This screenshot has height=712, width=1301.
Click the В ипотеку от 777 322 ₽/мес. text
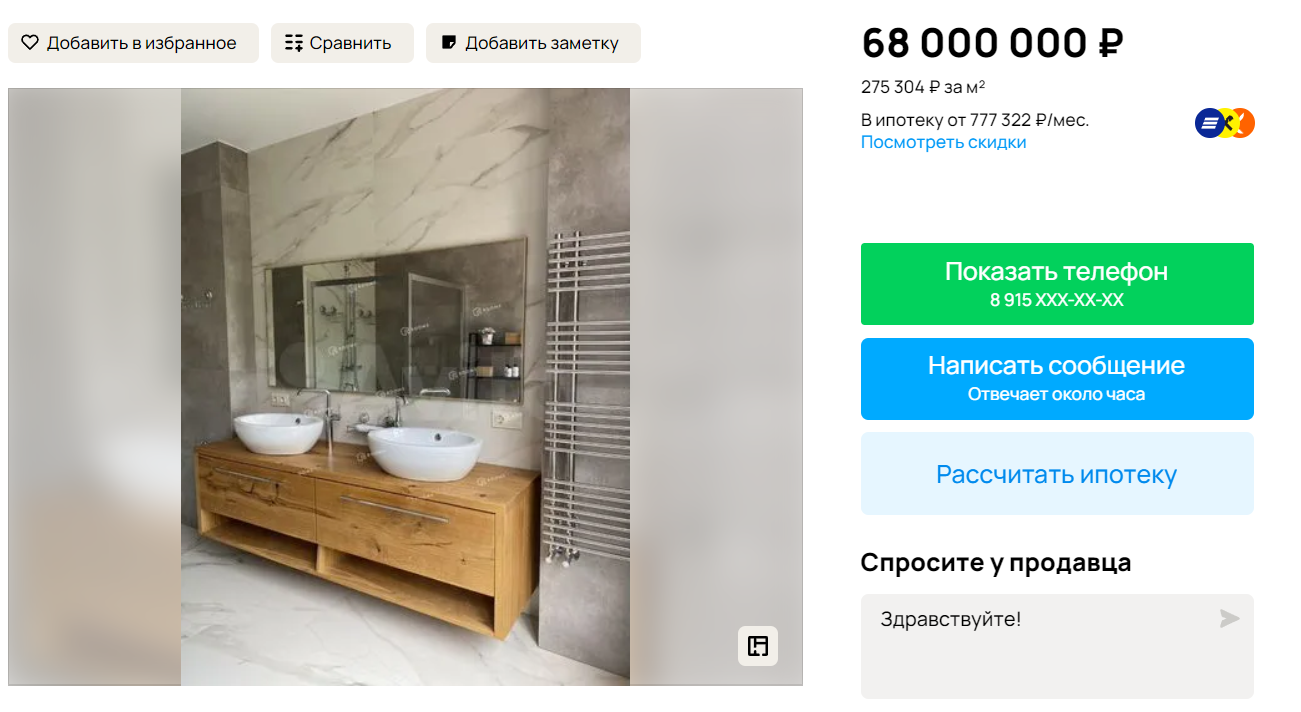[975, 120]
